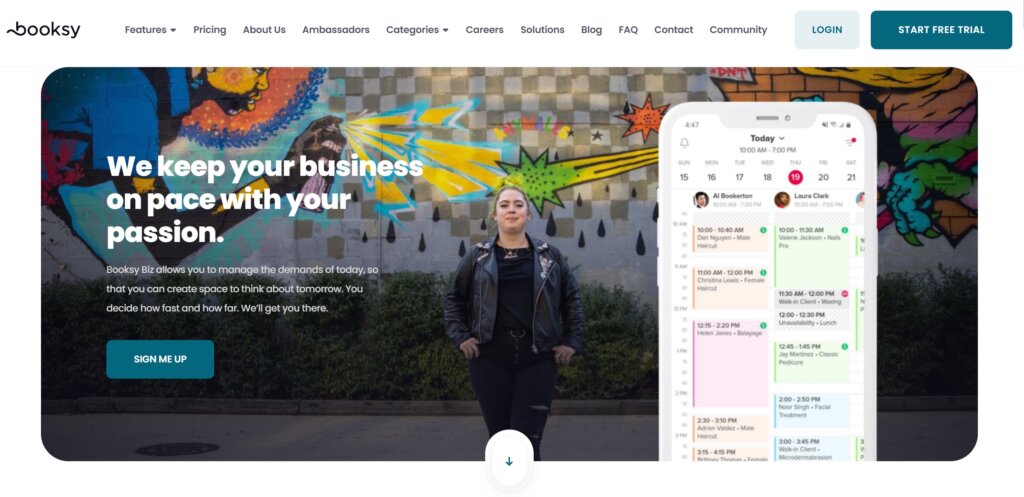Viewport: 1024px width, 497px height.
Task: Select Helen Jones Balayage appointment block
Action: tap(731, 364)
